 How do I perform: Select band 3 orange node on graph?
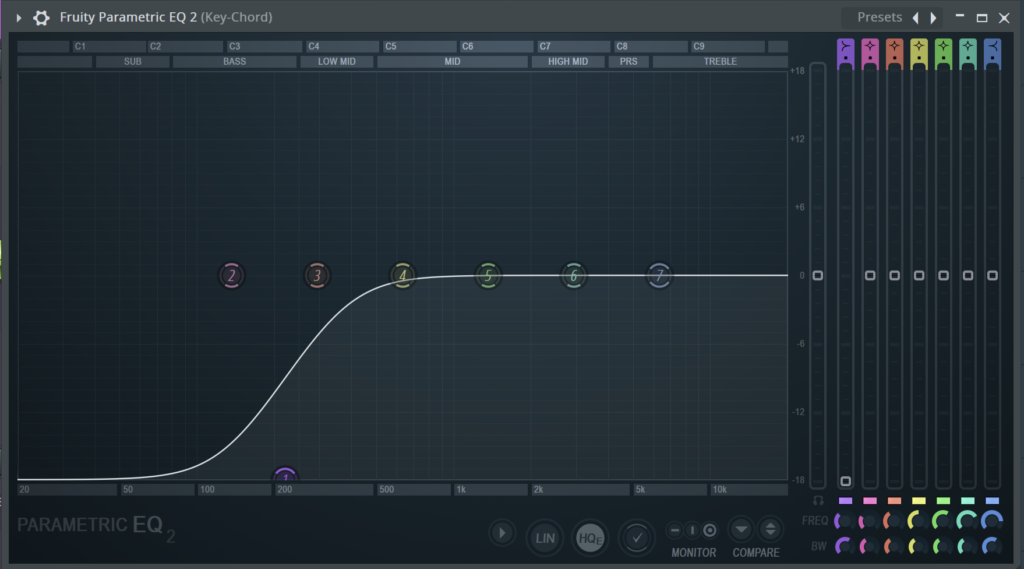click(x=317, y=276)
